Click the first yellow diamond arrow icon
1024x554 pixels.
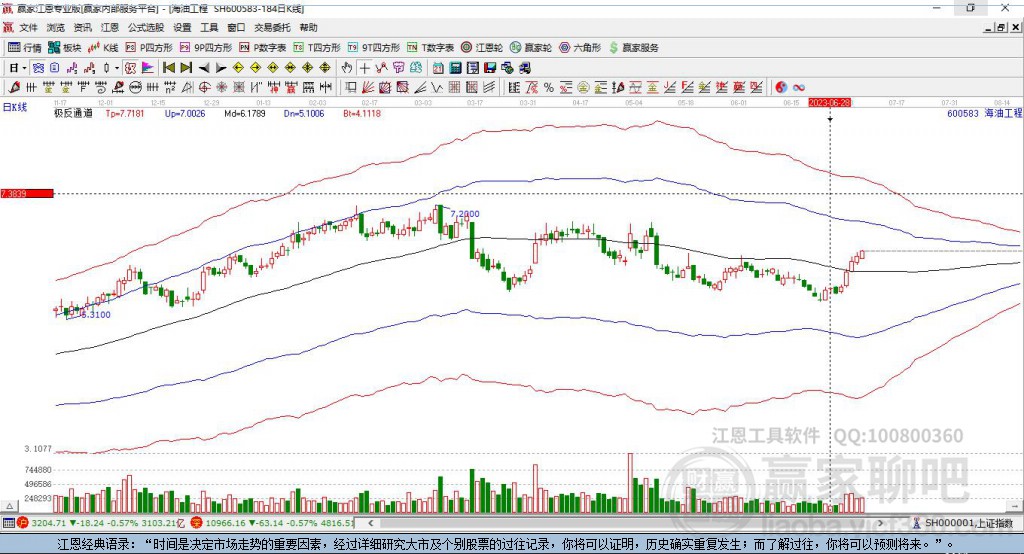238,68
